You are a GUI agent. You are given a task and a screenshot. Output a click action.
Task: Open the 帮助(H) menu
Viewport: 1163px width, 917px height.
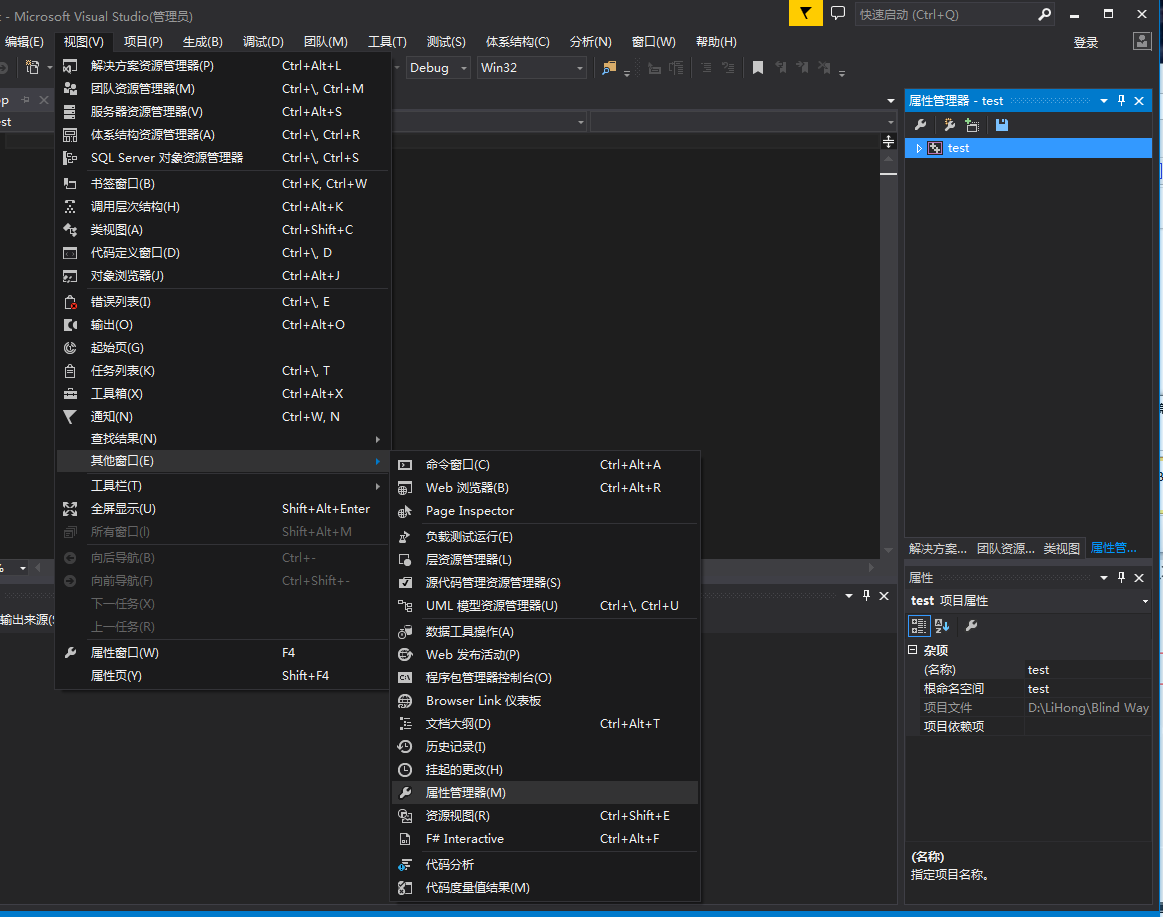click(x=716, y=42)
